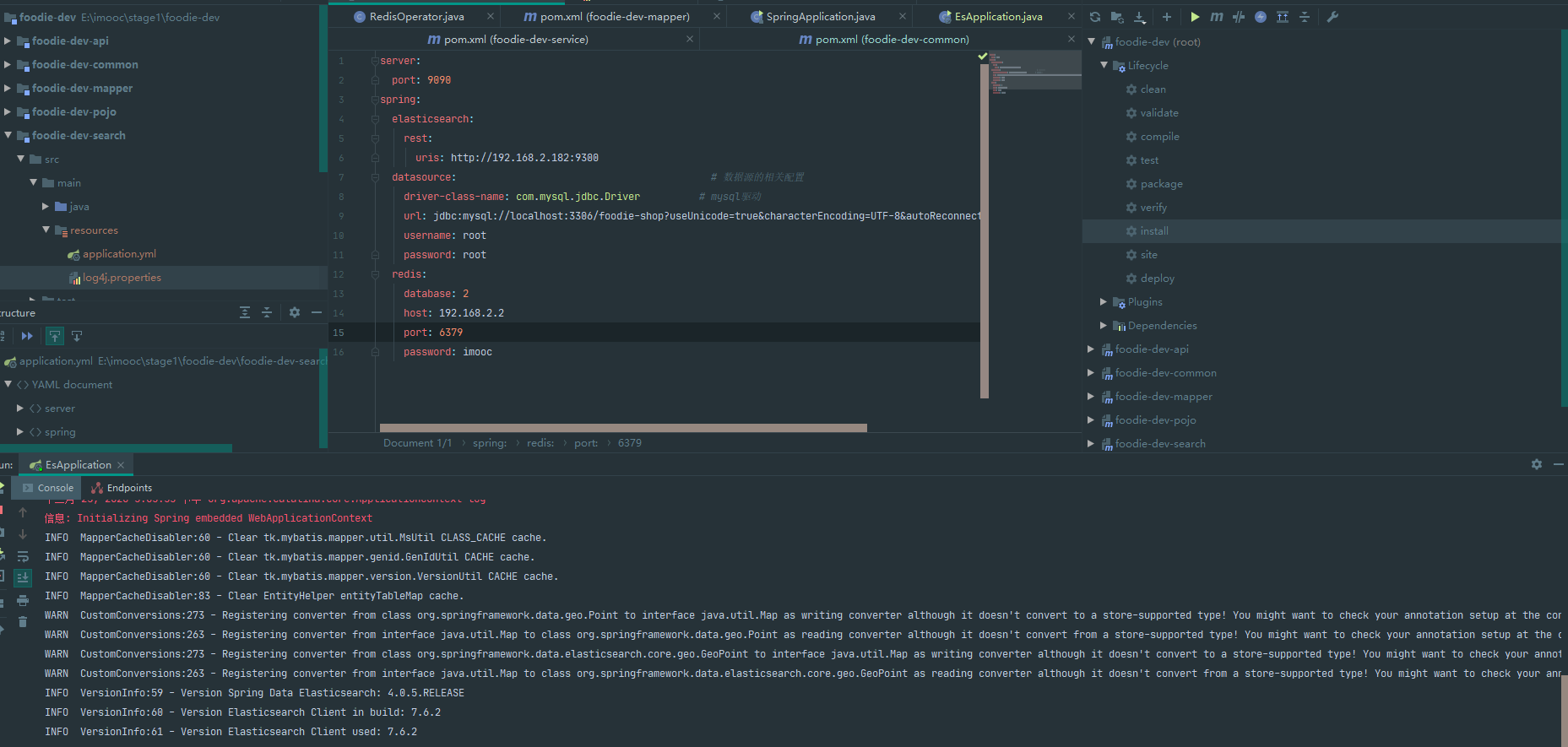
Task: Expand the java folder
Action: [46, 206]
